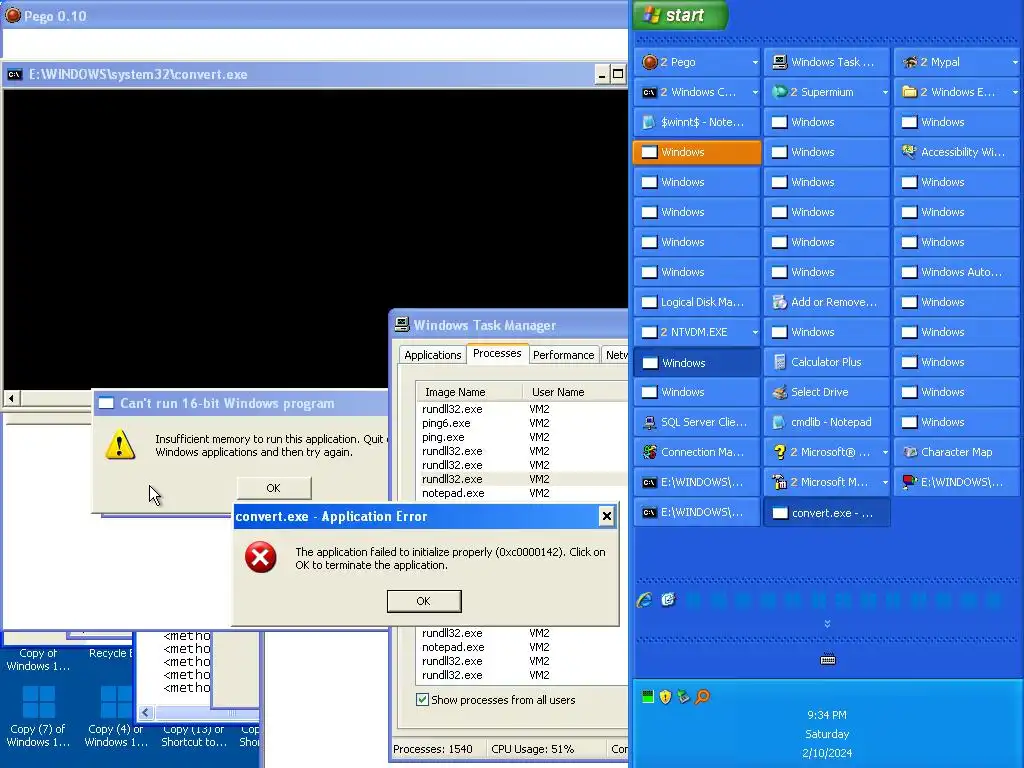Click the language bar keyboard icon
This screenshot has width=1024, height=768.
tap(827, 660)
